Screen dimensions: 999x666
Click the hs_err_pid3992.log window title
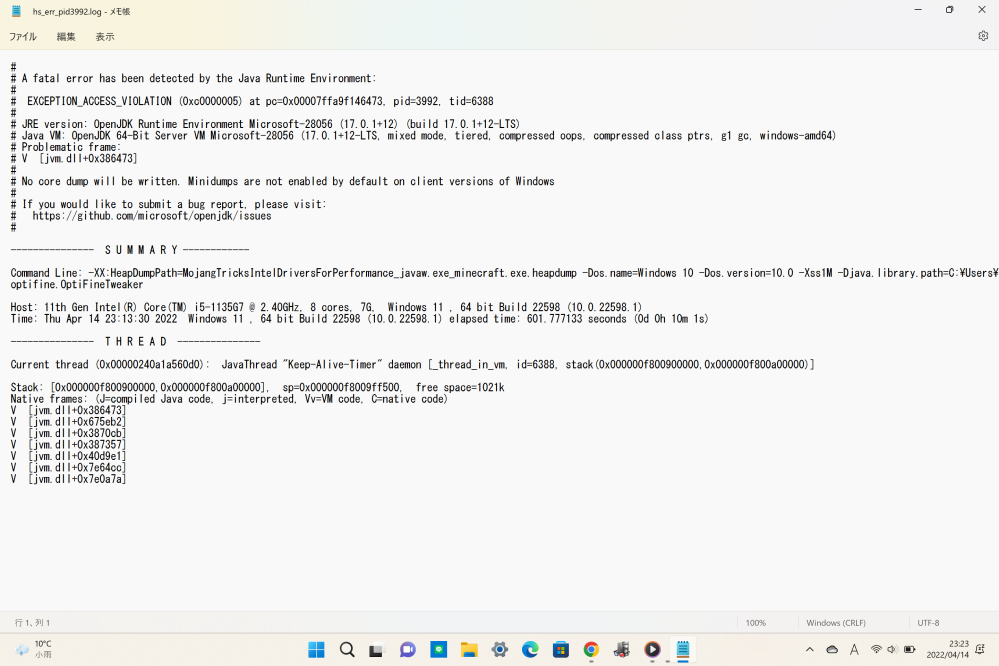coord(81,11)
